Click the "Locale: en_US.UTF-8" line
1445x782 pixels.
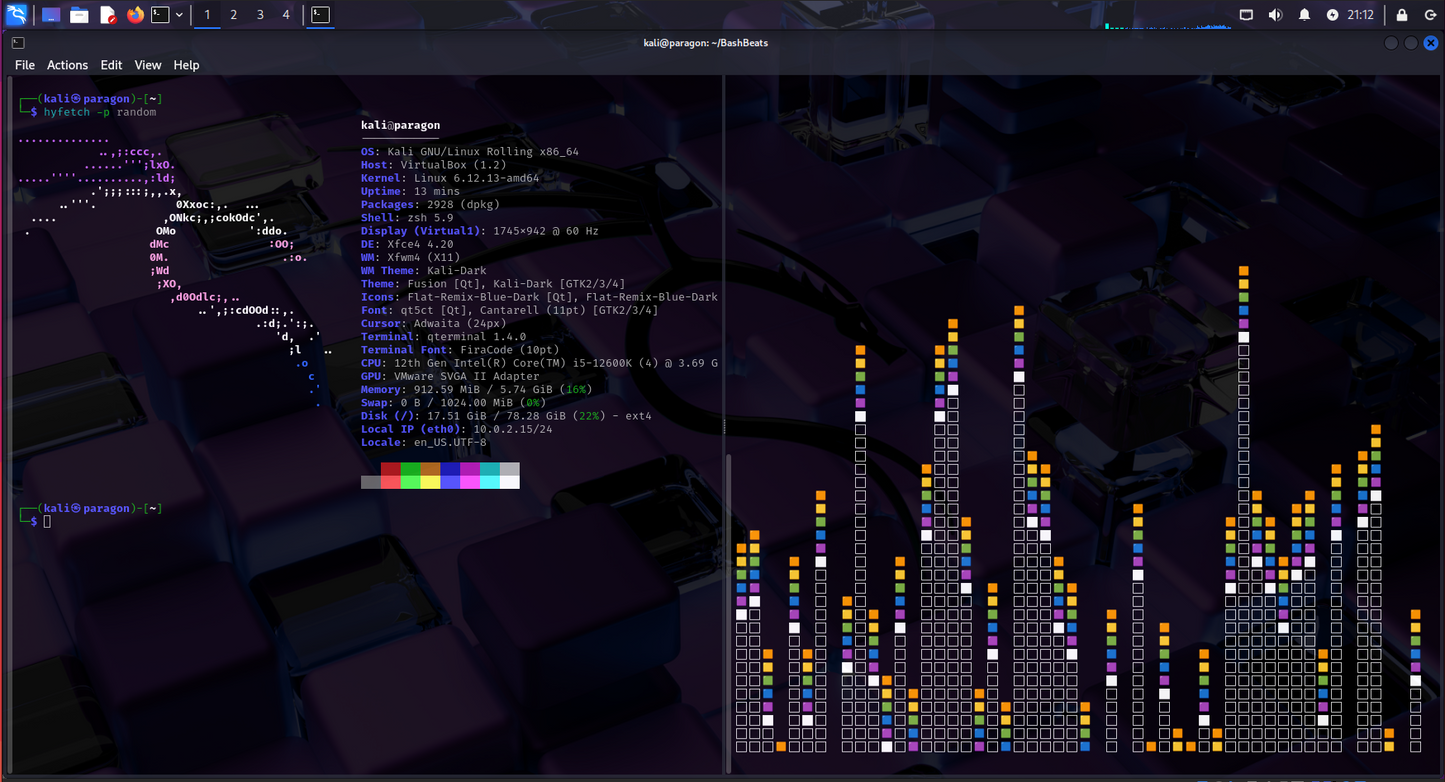coord(424,442)
